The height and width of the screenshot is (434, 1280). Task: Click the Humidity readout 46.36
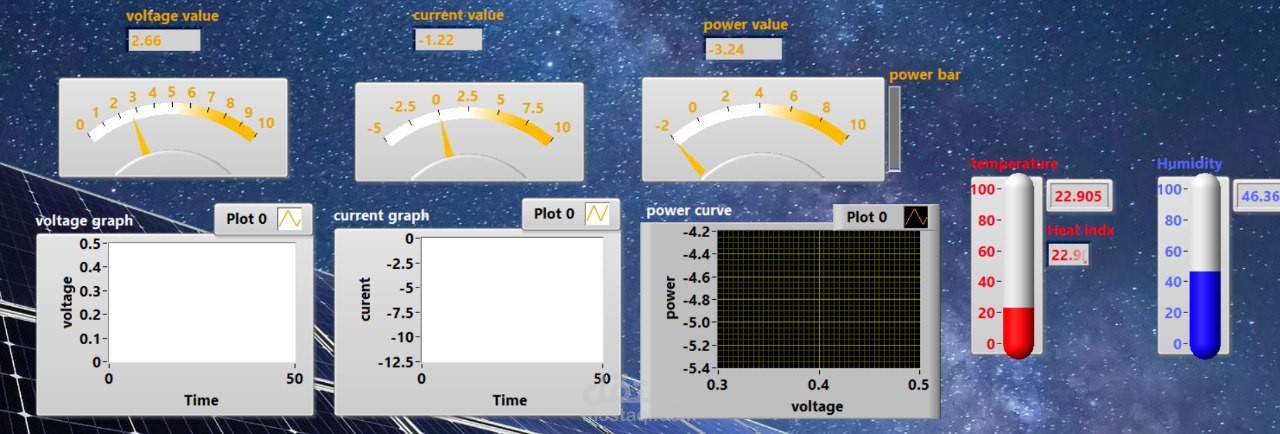tap(1260, 195)
